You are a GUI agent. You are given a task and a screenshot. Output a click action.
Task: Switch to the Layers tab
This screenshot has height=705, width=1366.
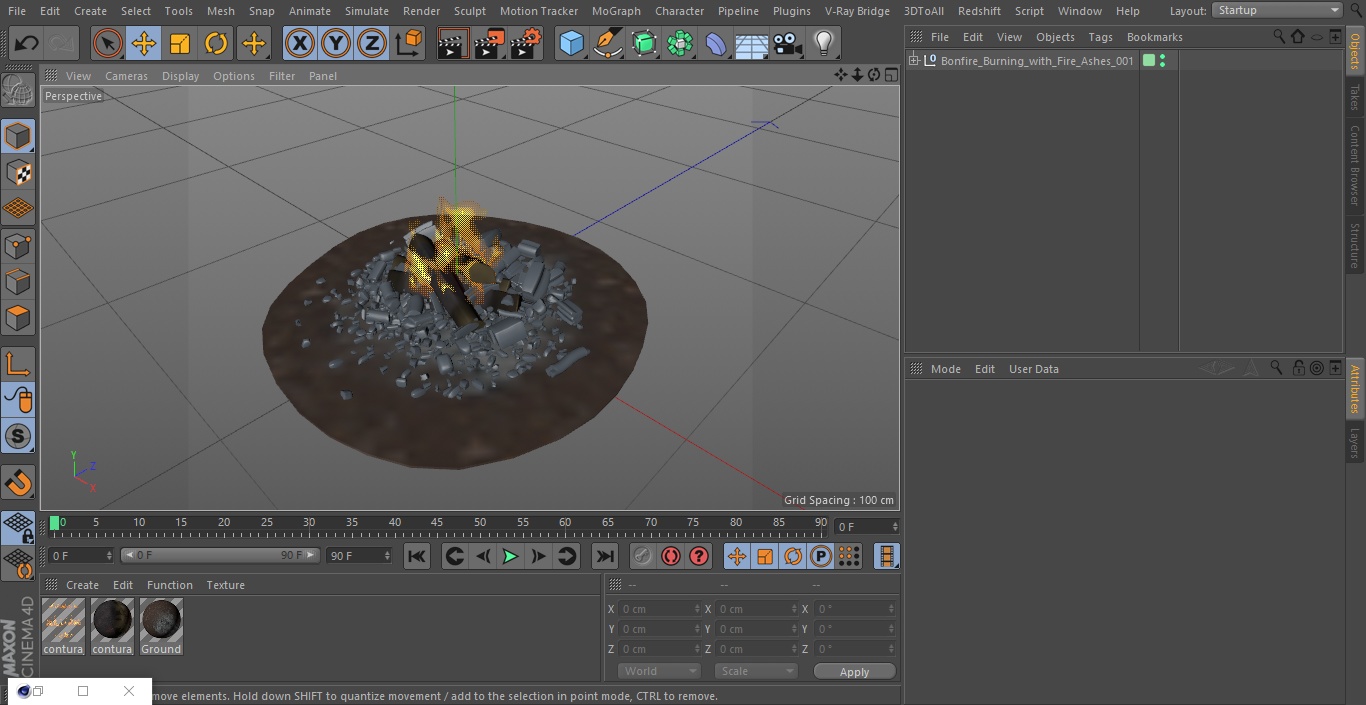pos(1355,443)
